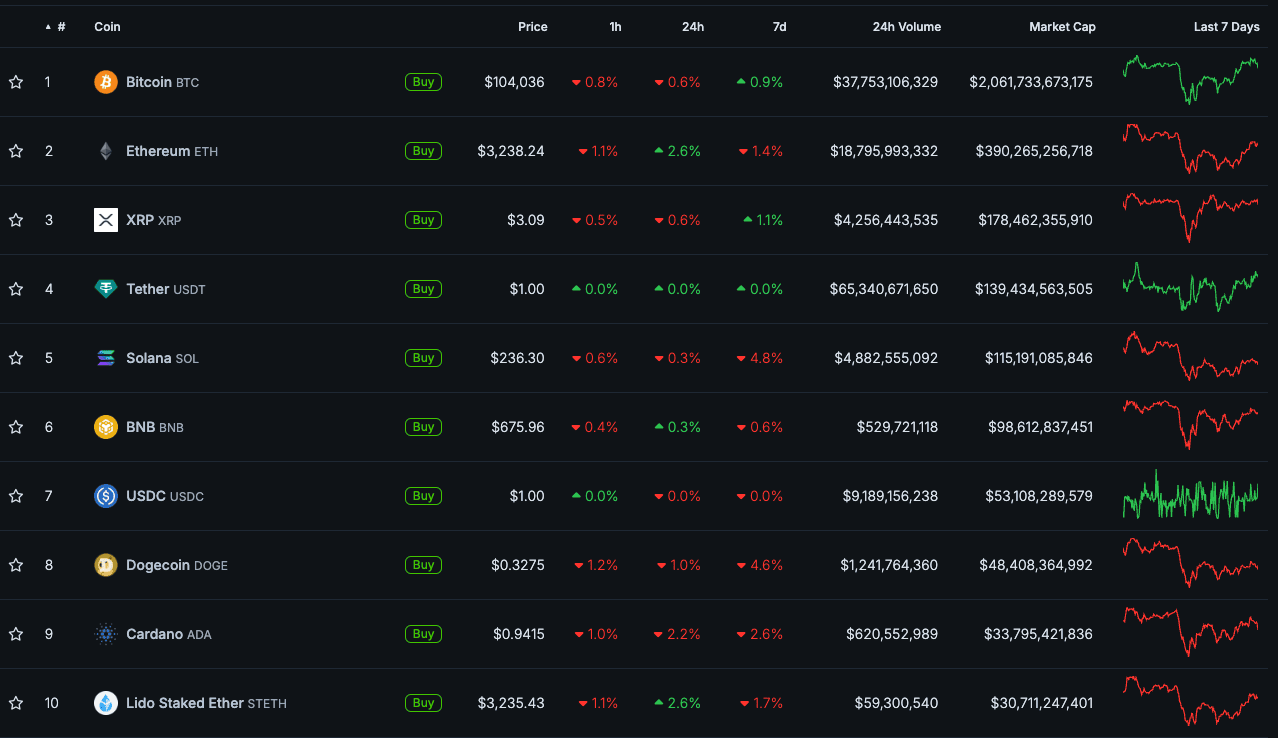Click Buy next to USDC
1278x738 pixels.
click(423, 496)
